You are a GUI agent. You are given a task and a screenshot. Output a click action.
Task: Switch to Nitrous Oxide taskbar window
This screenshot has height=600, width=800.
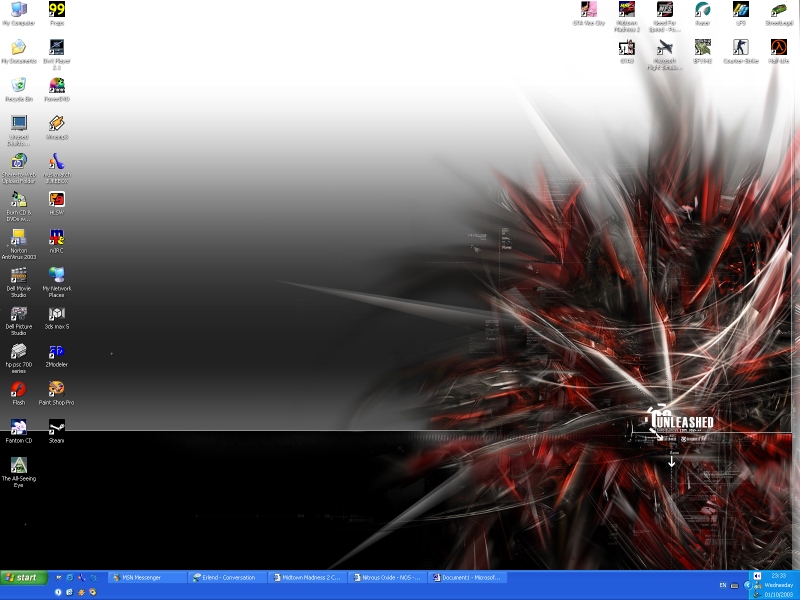pyautogui.click(x=388, y=578)
